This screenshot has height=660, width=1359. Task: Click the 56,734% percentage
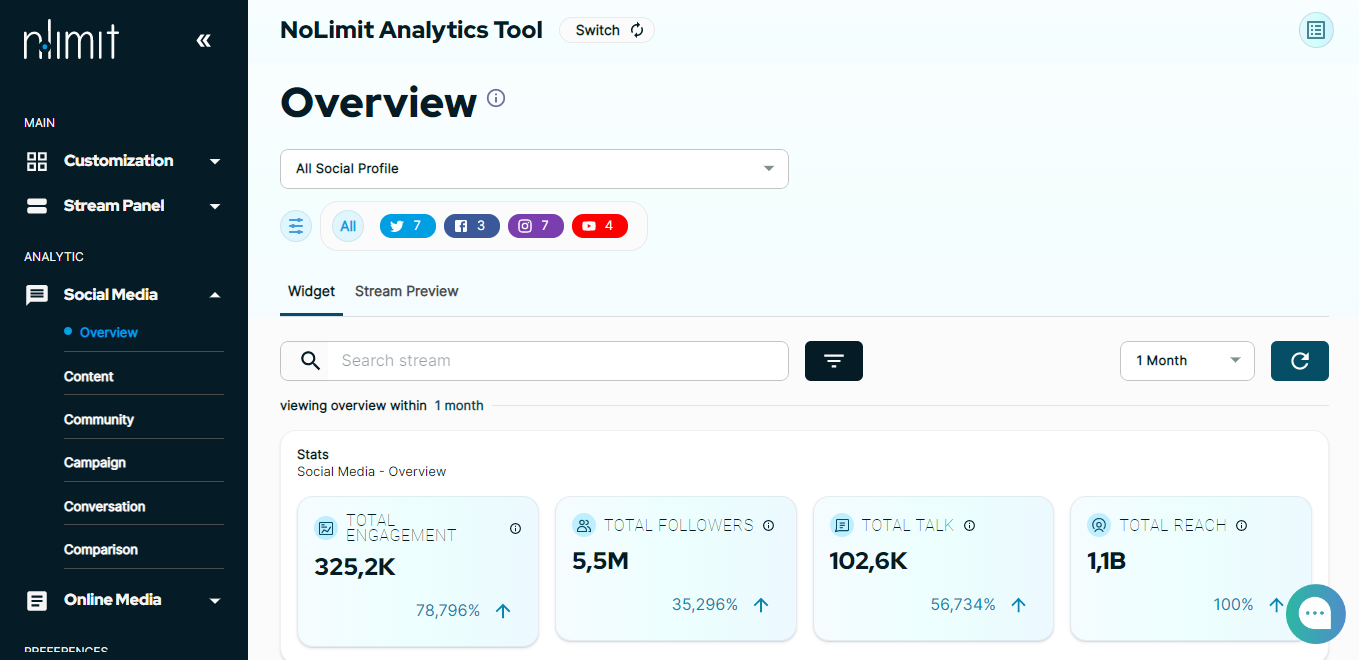(x=963, y=605)
